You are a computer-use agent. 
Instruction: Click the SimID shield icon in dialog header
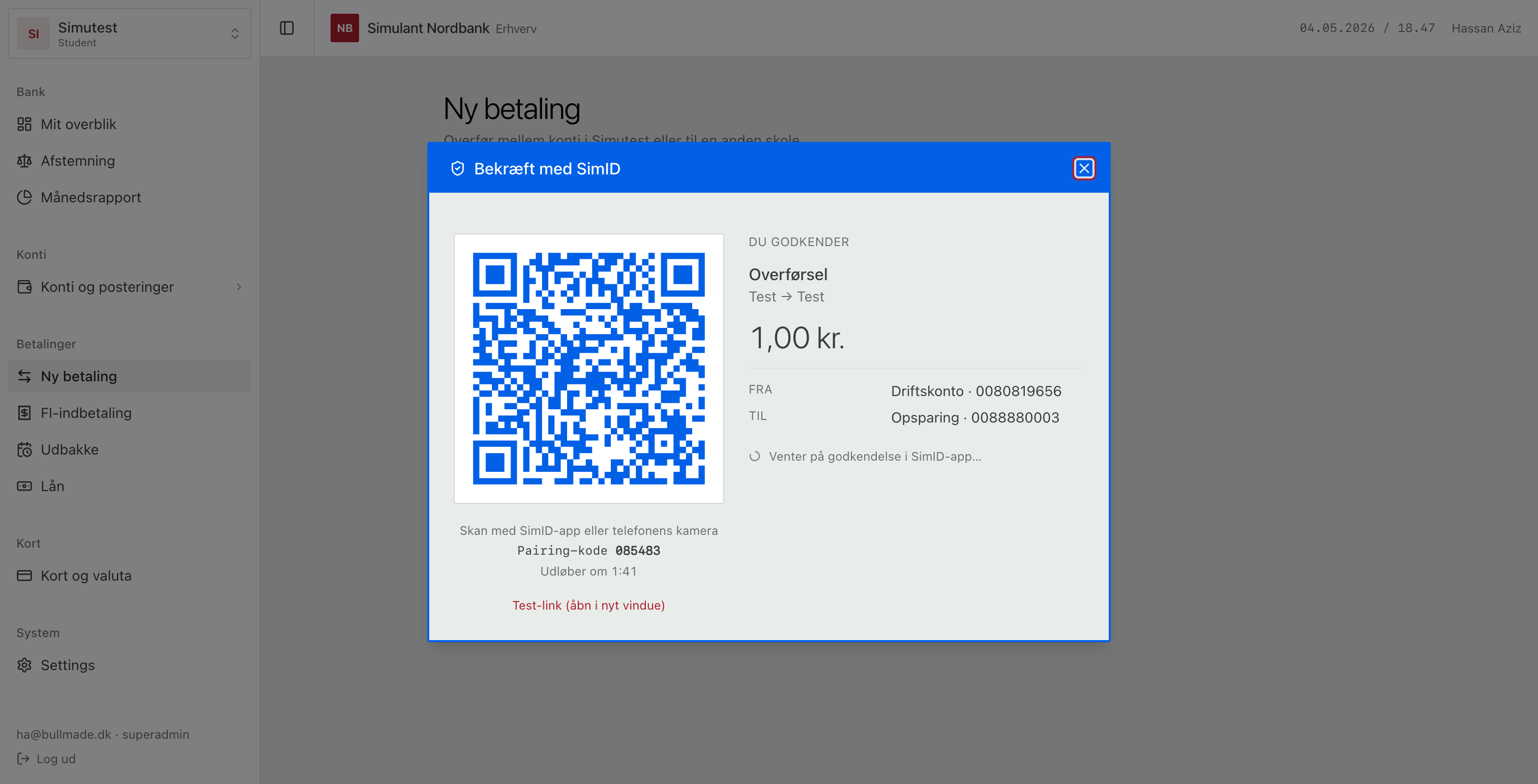tap(457, 169)
